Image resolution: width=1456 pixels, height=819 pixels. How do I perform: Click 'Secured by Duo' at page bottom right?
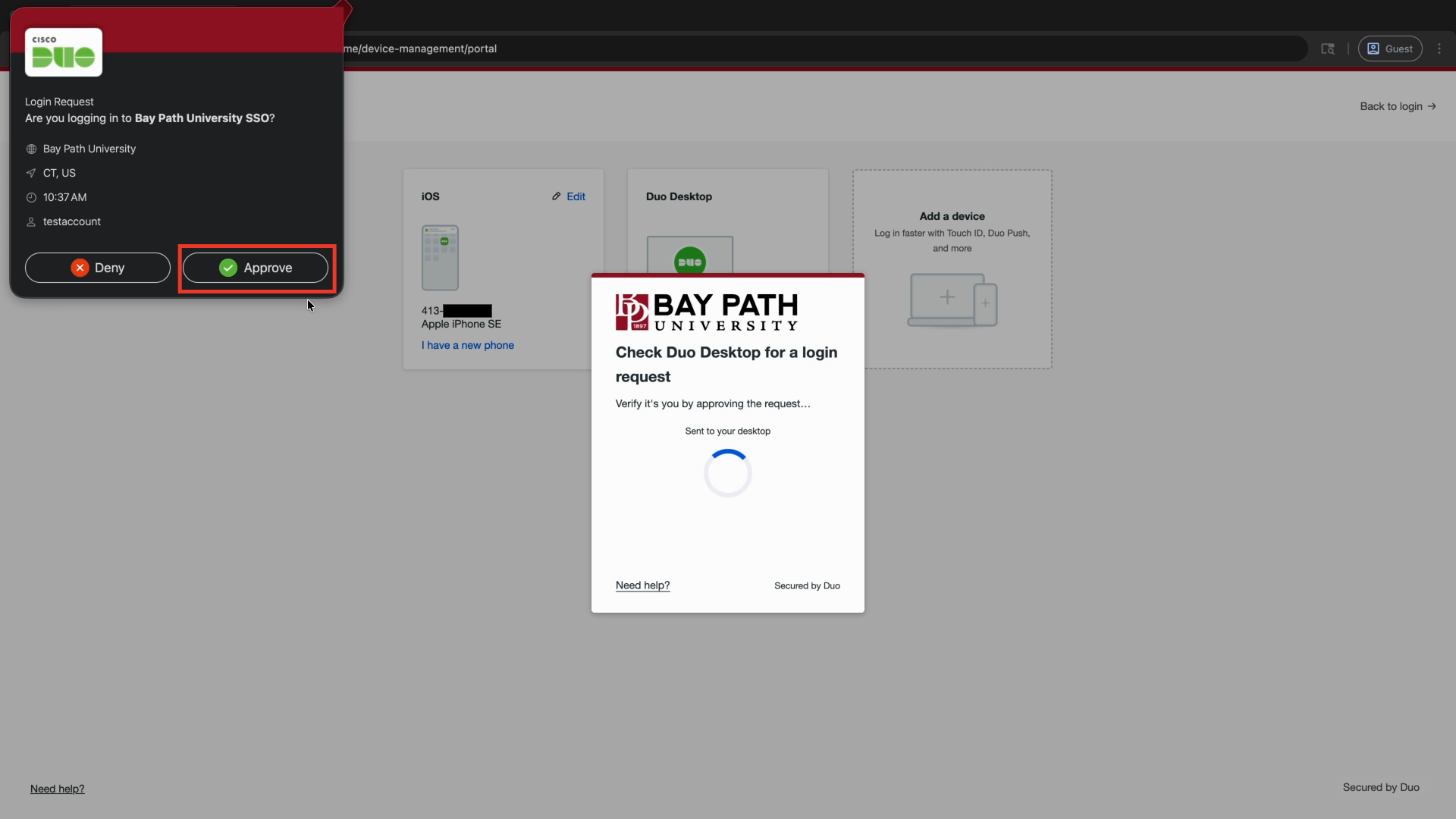tap(1381, 787)
